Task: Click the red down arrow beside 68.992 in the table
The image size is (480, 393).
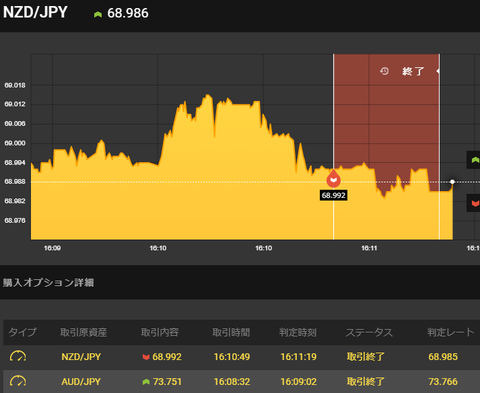Action: pyautogui.click(x=146, y=357)
